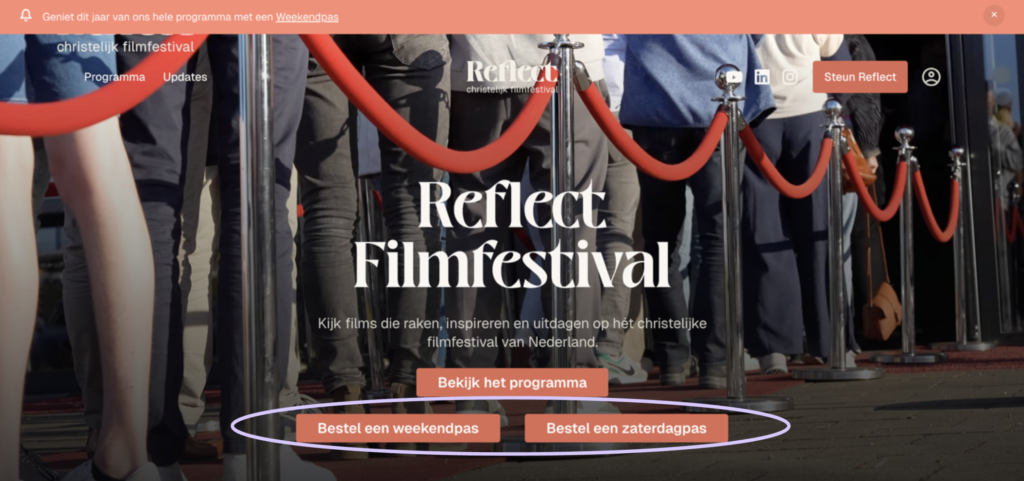
Task: Click the christelijk filmfestival subtitle under center logo
Action: pos(513,88)
